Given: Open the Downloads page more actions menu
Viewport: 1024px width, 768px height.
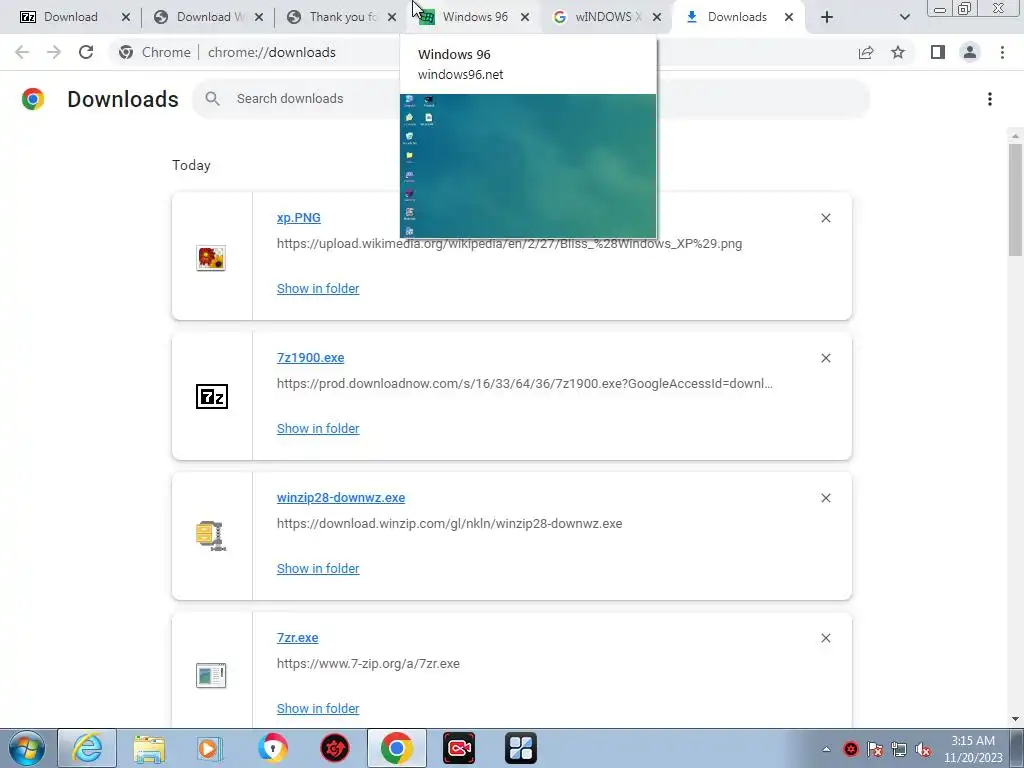Looking at the screenshot, I should 990,99.
